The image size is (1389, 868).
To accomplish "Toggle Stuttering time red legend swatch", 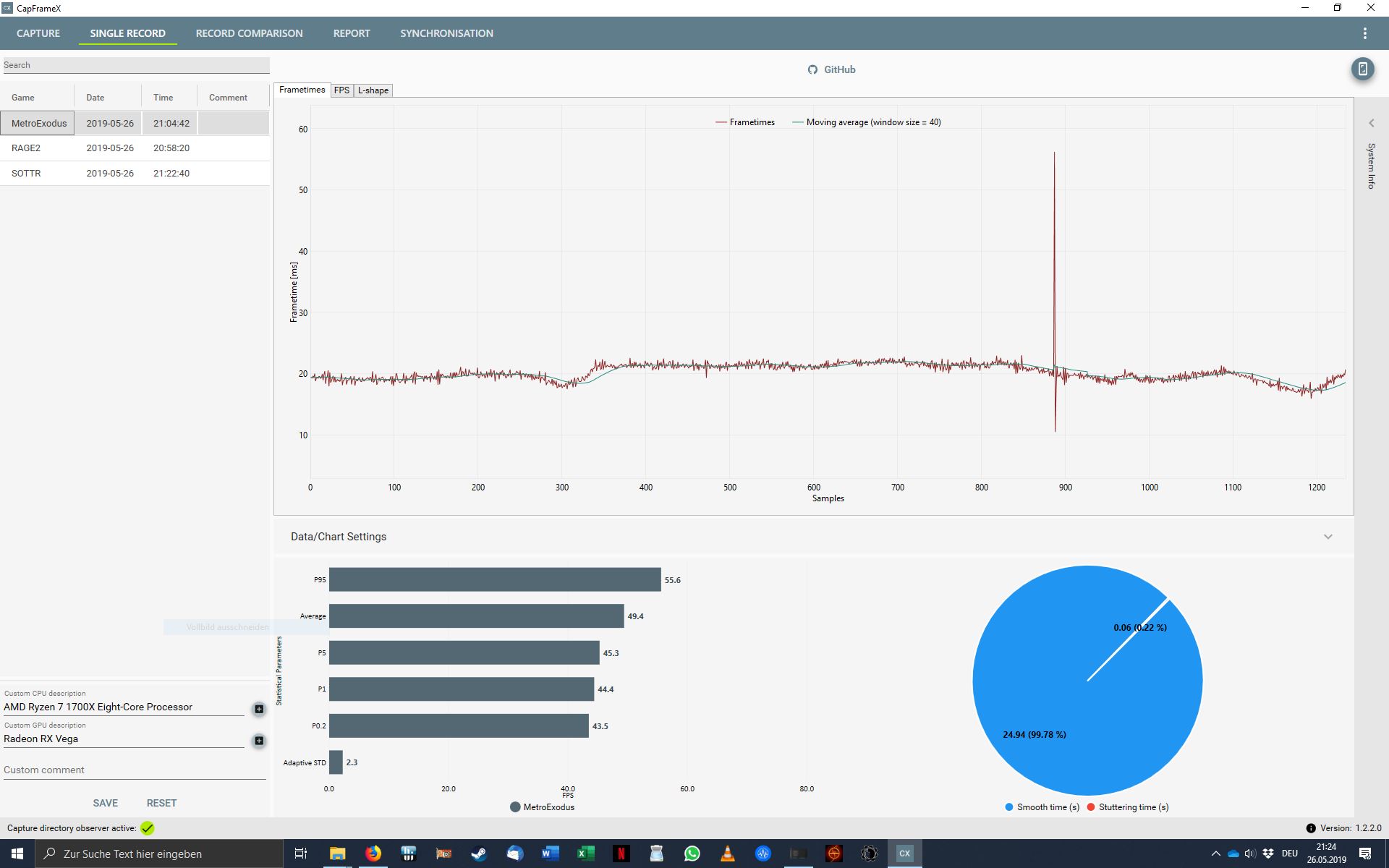I will tap(1091, 807).
